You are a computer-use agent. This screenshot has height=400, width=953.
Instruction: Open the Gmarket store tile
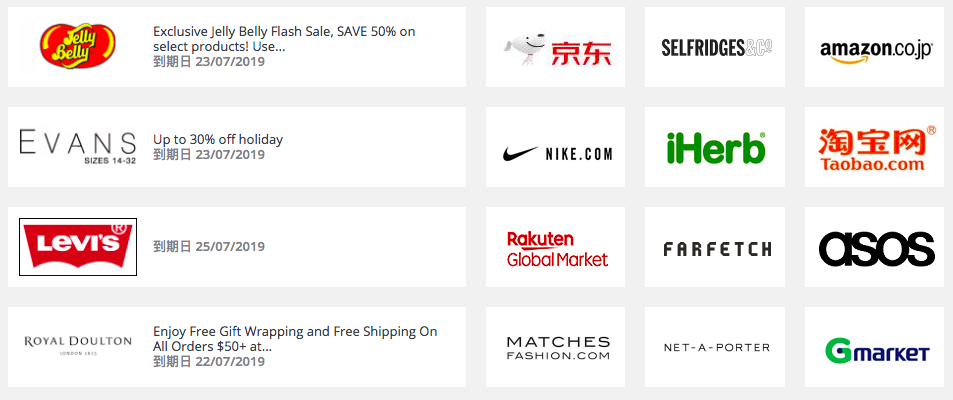click(x=875, y=347)
